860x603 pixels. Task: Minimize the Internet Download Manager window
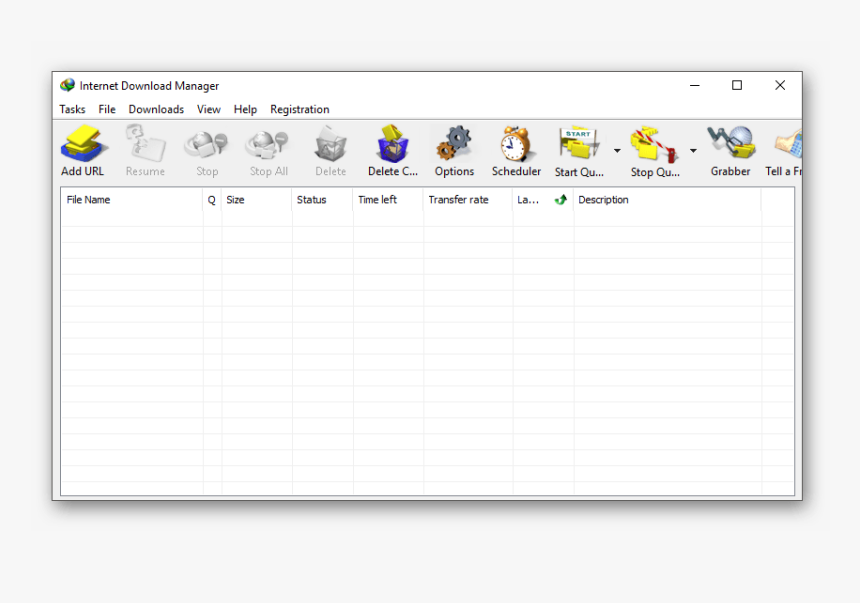click(x=694, y=85)
